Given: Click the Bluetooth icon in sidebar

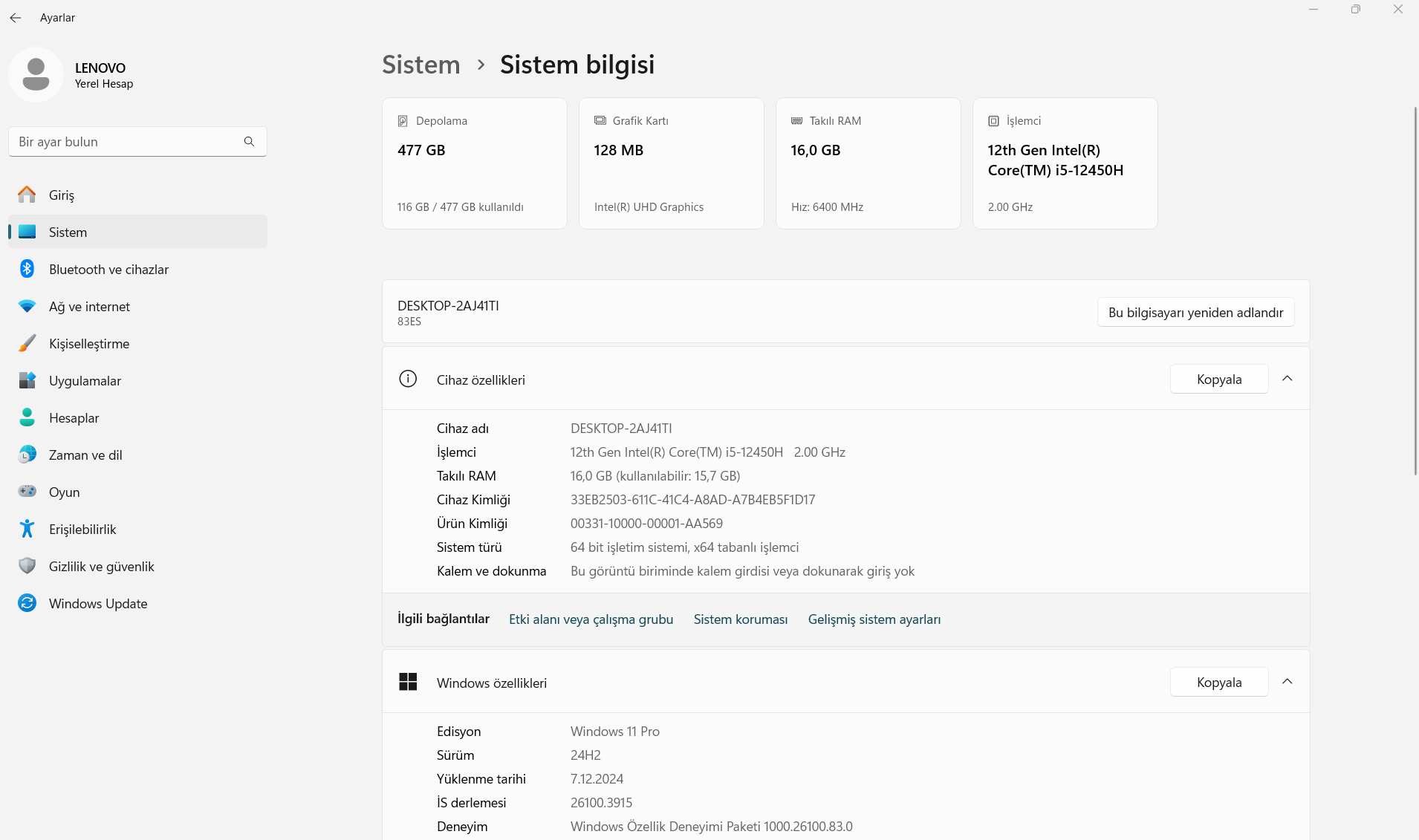Looking at the screenshot, I should [x=27, y=269].
